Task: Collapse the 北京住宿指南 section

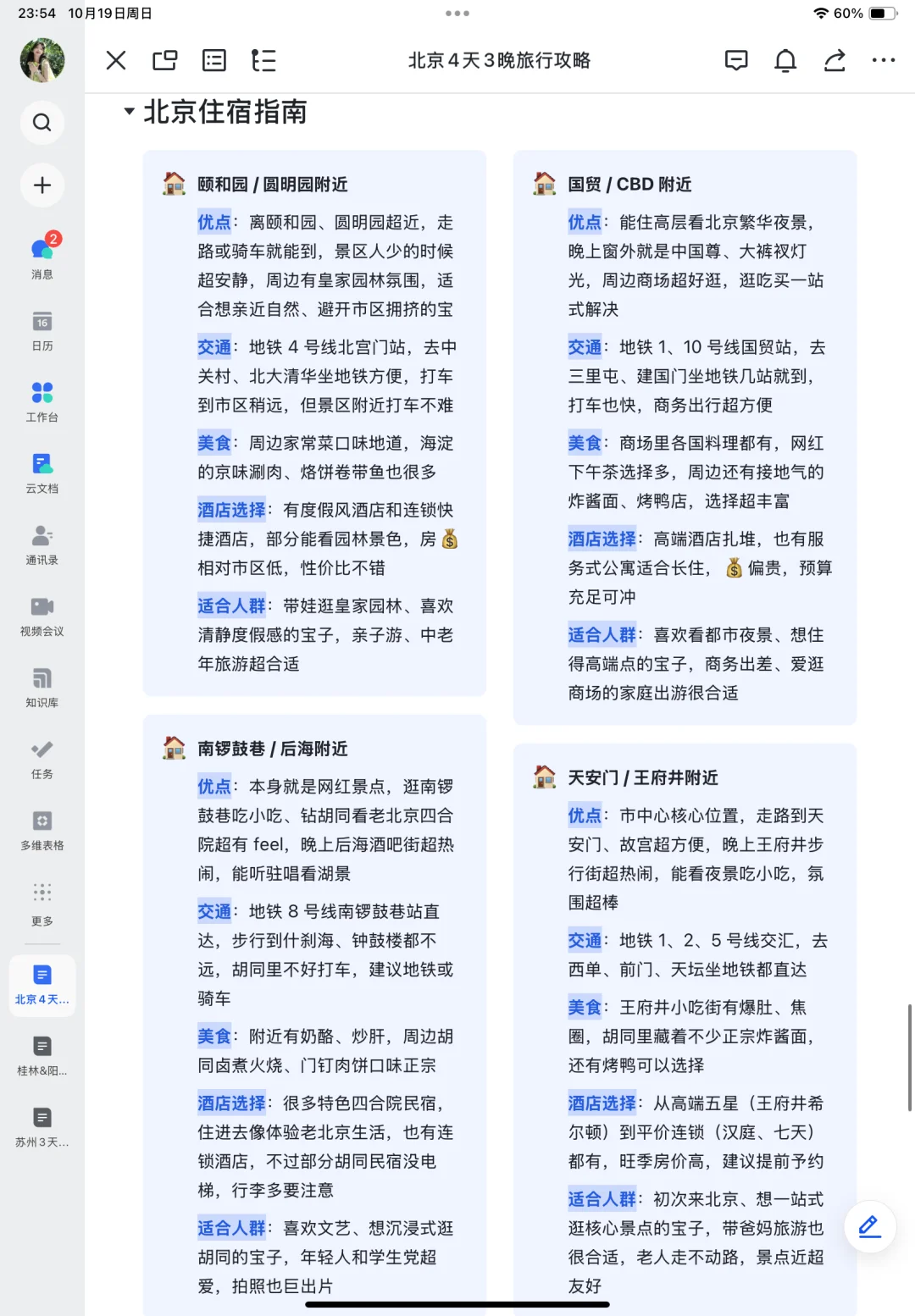Action: coord(129,111)
